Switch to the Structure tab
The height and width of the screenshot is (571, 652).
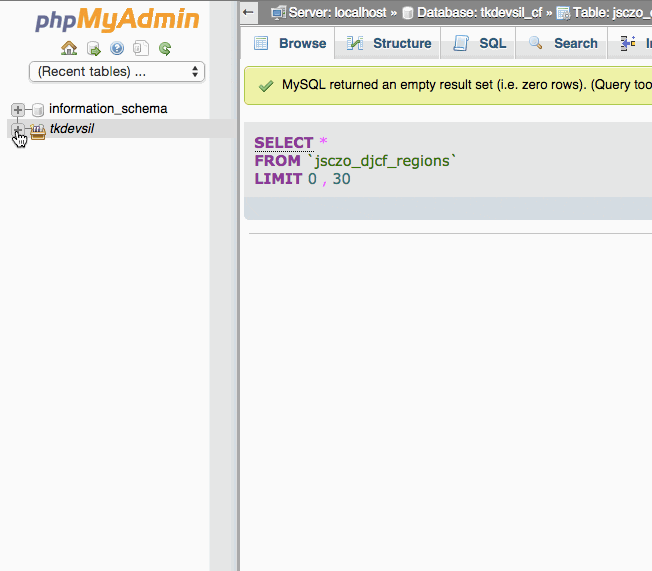click(x=389, y=43)
